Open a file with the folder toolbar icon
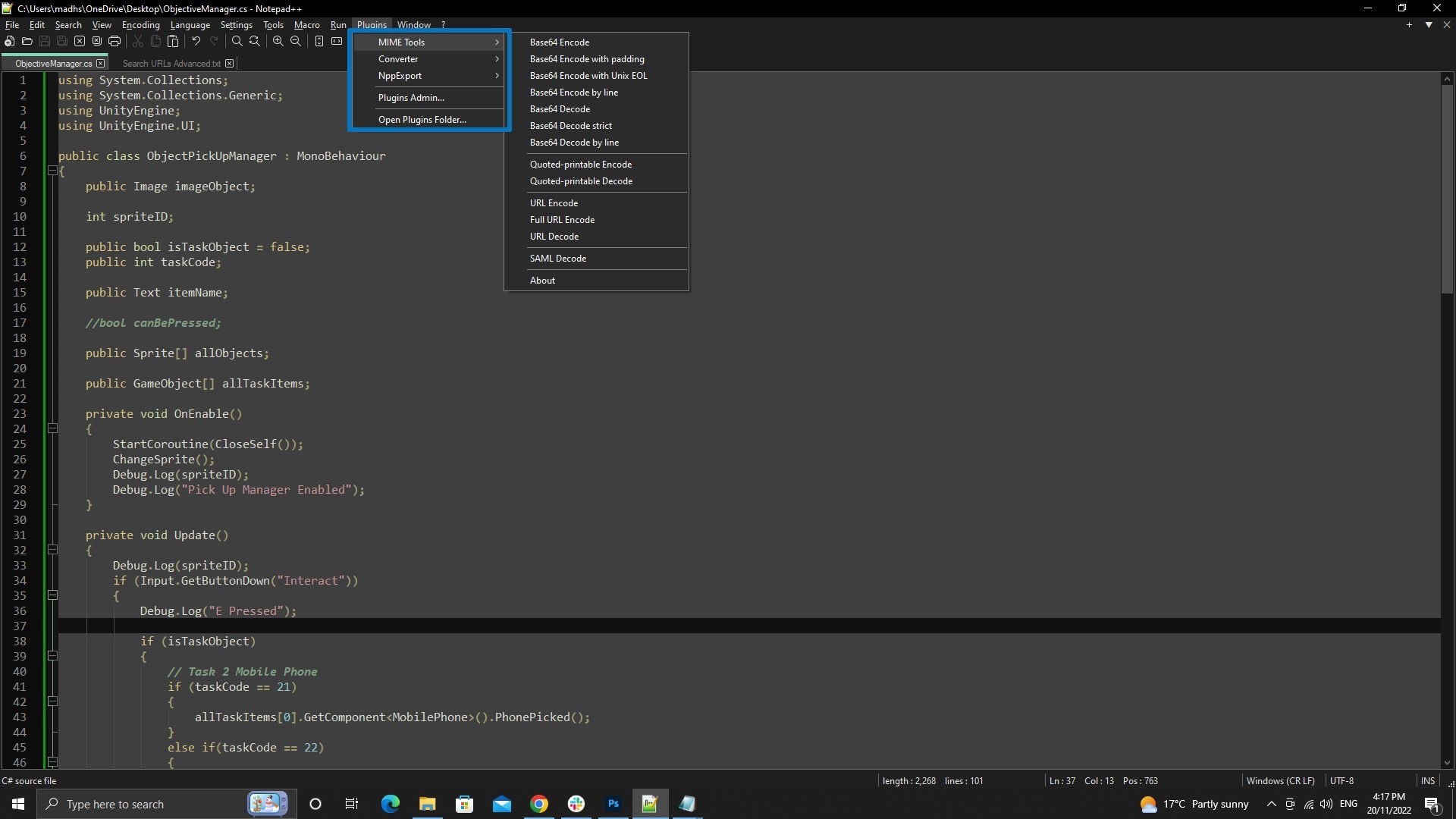This screenshot has height=819, width=1456. 27,42
